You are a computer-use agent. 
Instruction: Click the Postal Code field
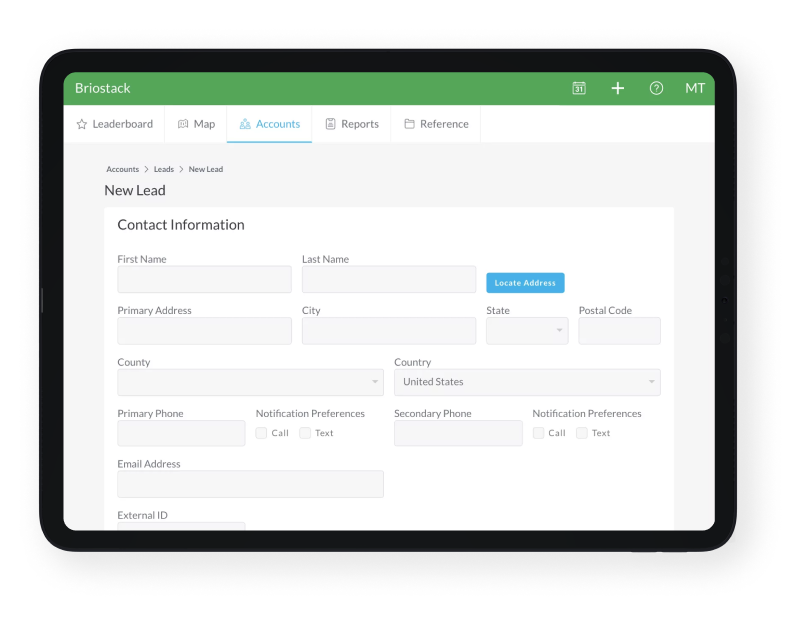tap(620, 331)
